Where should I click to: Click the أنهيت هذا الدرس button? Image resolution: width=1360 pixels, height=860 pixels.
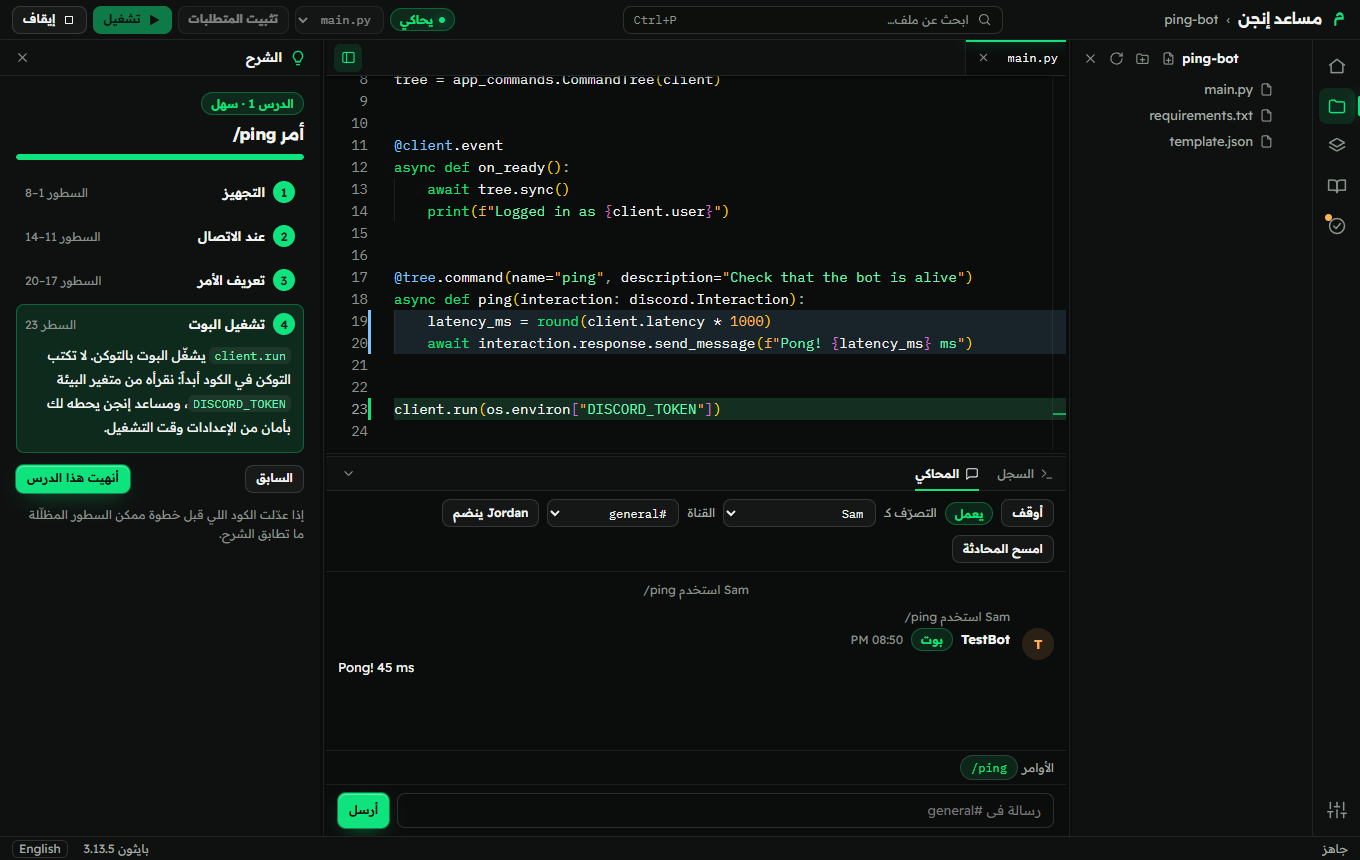click(73, 479)
